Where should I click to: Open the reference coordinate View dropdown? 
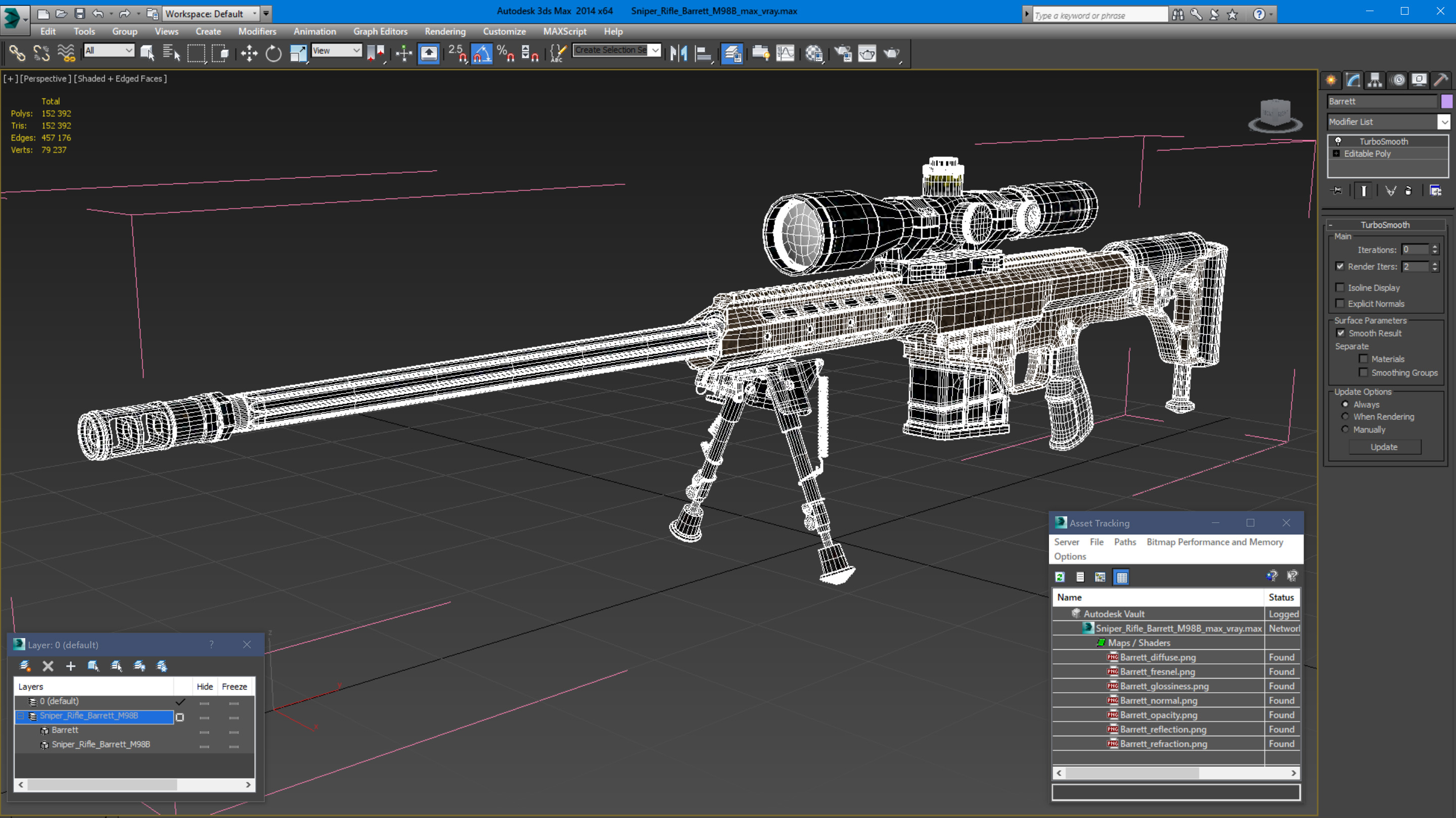(x=336, y=51)
